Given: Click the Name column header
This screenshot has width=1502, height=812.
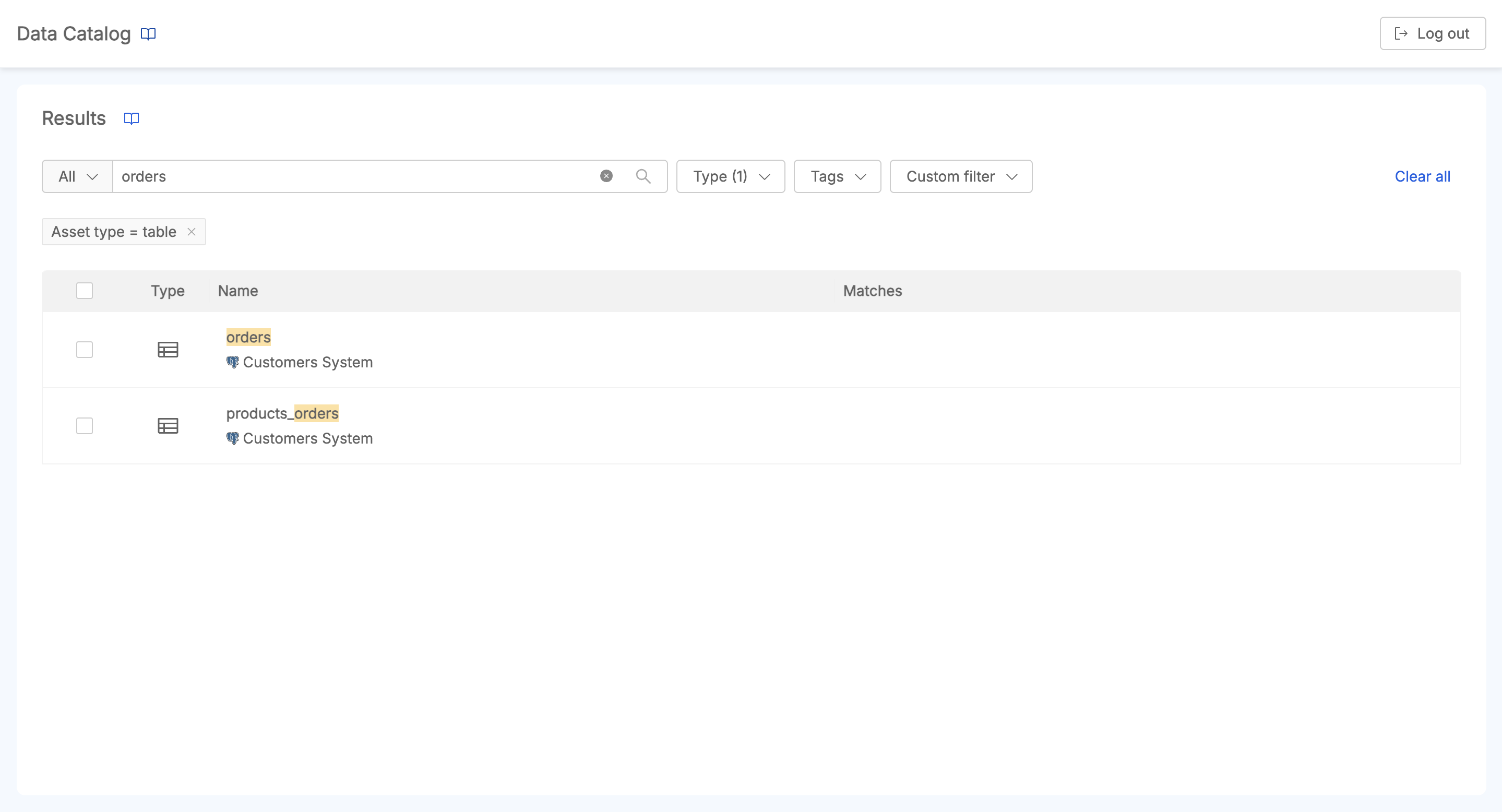Looking at the screenshot, I should coord(237,290).
